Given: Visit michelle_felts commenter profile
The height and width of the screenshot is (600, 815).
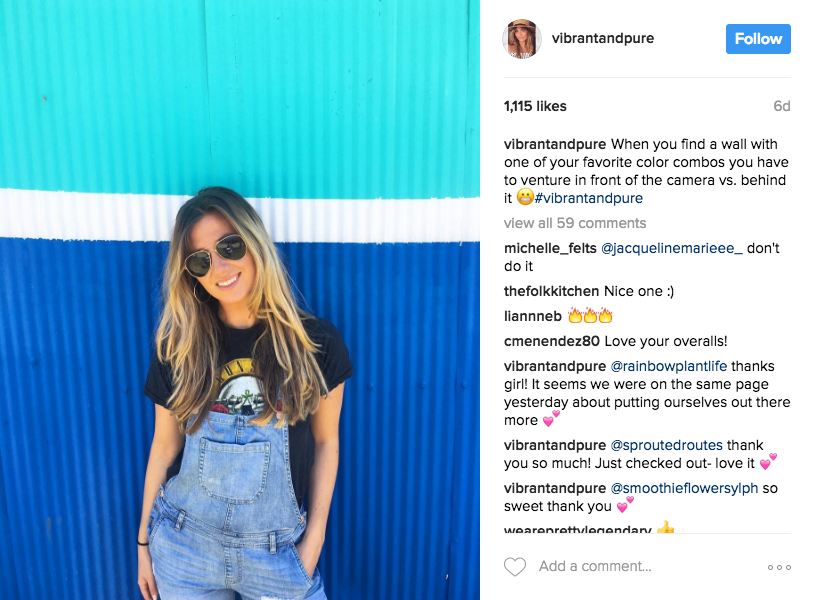Looking at the screenshot, I should (x=550, y=249).
